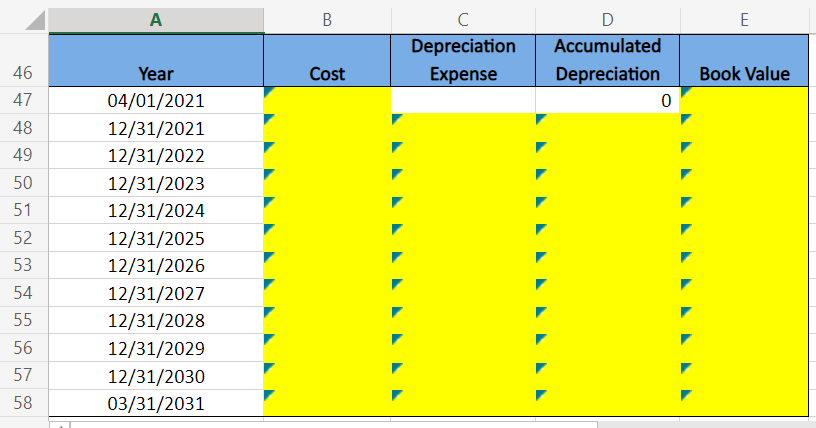
Task: Click the Depreciation Expense cell for 03/31/2031
Action: [463, 403]
